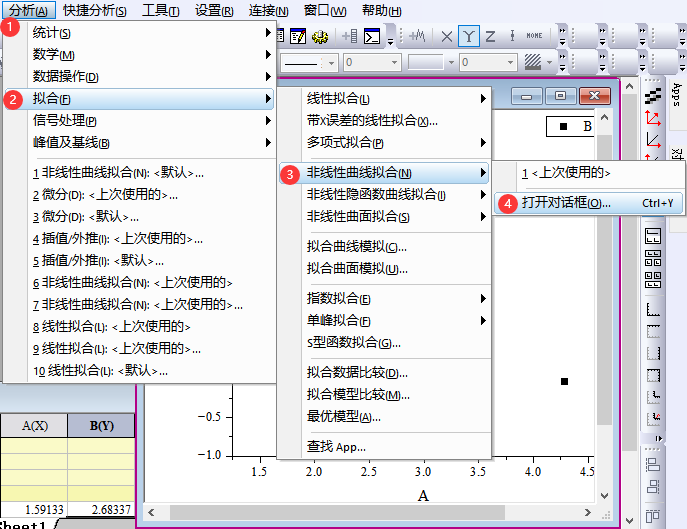Click the four-panel layout icon with top row
Viewport: 687px width, 529px height.
click(653, 258)
